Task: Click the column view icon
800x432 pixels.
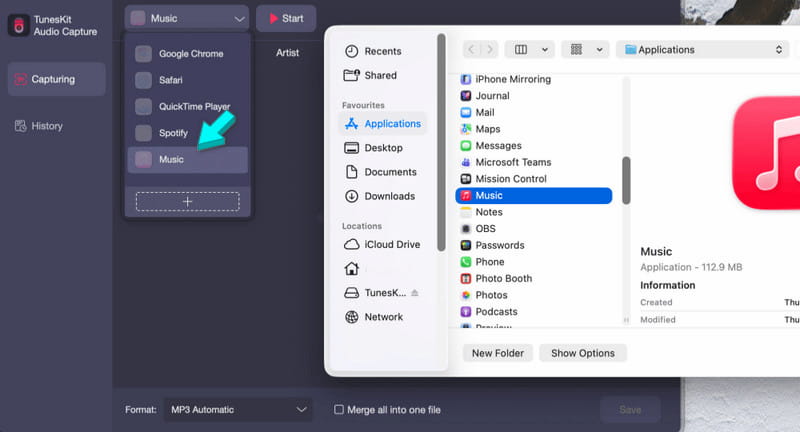Action: click(521, 49)
